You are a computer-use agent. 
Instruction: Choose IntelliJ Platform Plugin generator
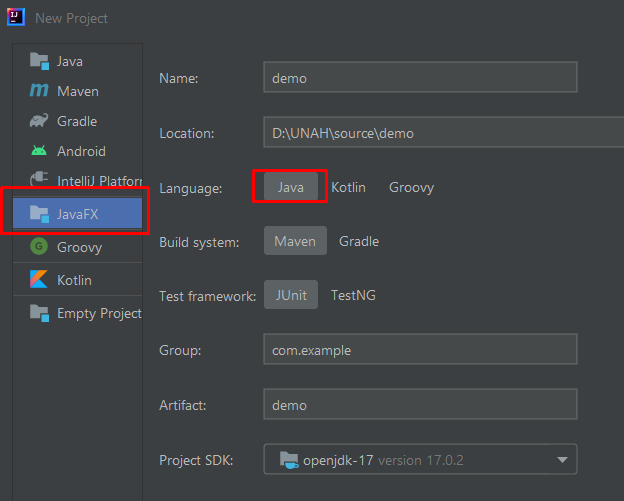pyautogui.click(x=78, y=180)
